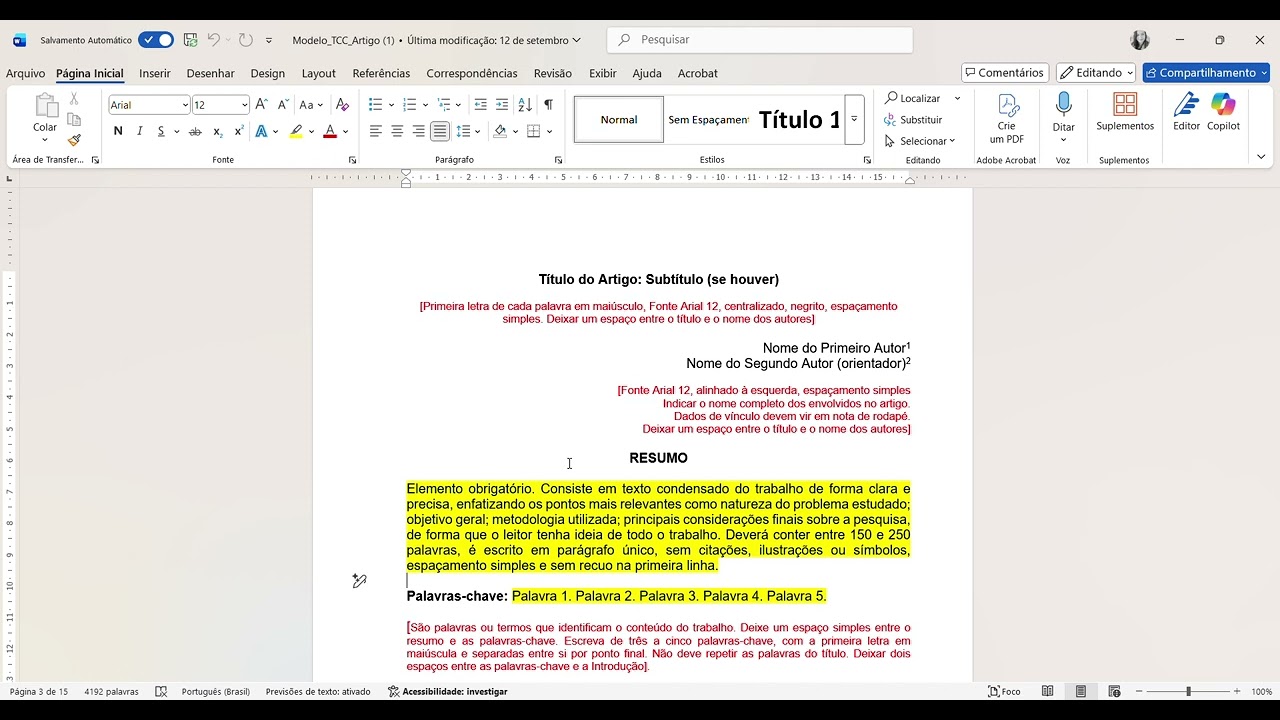
Task: Open the Layout tab
Action: [x=319, y=73]
